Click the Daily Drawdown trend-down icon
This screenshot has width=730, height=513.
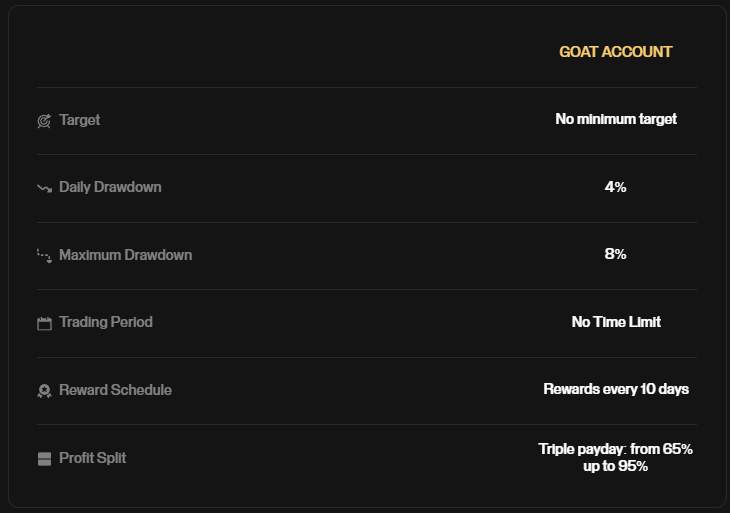pyautogui.click(x=44, y=188)
